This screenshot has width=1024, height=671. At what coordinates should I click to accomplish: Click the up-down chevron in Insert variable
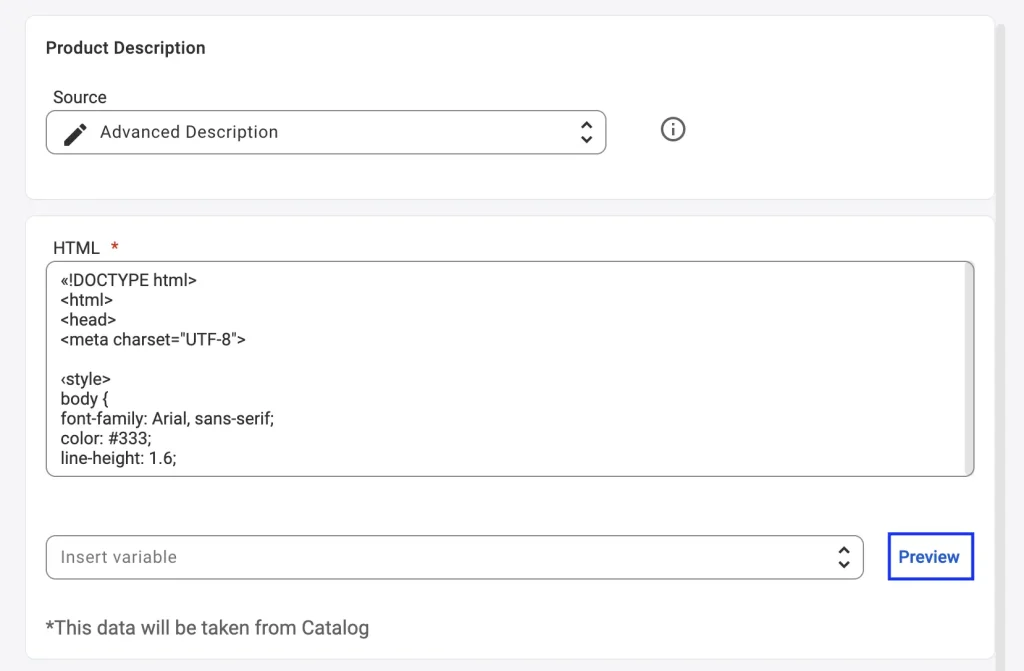[843, 557]
